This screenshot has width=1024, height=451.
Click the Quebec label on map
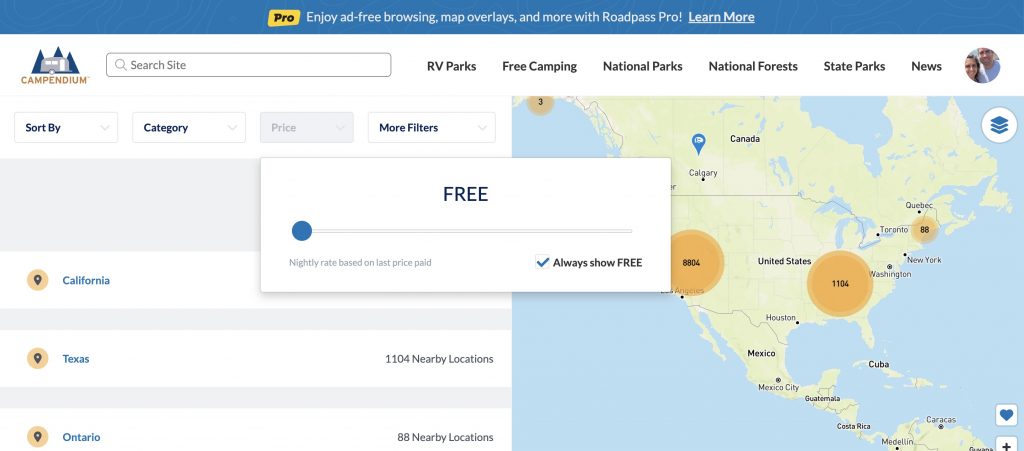tap(919, 205)
